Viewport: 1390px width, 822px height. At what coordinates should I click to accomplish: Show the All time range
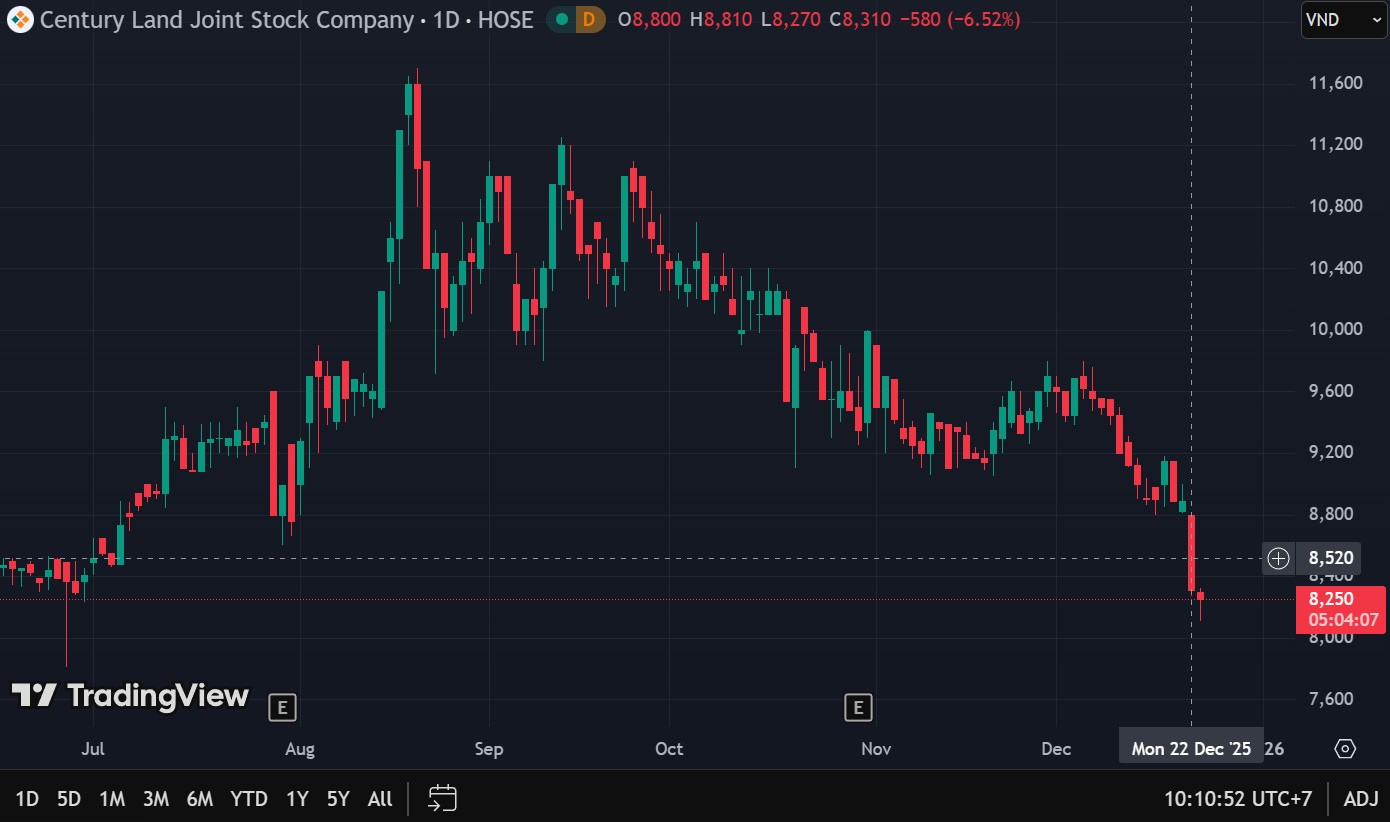380,798
